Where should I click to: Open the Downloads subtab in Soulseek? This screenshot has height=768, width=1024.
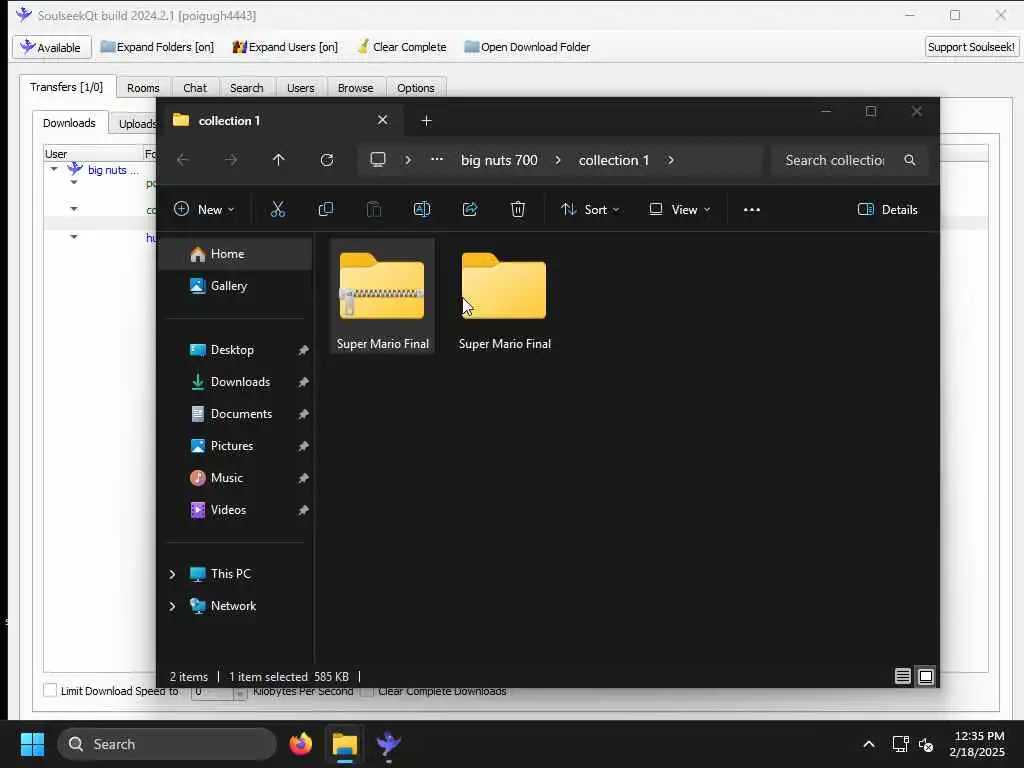pos(69,123)
